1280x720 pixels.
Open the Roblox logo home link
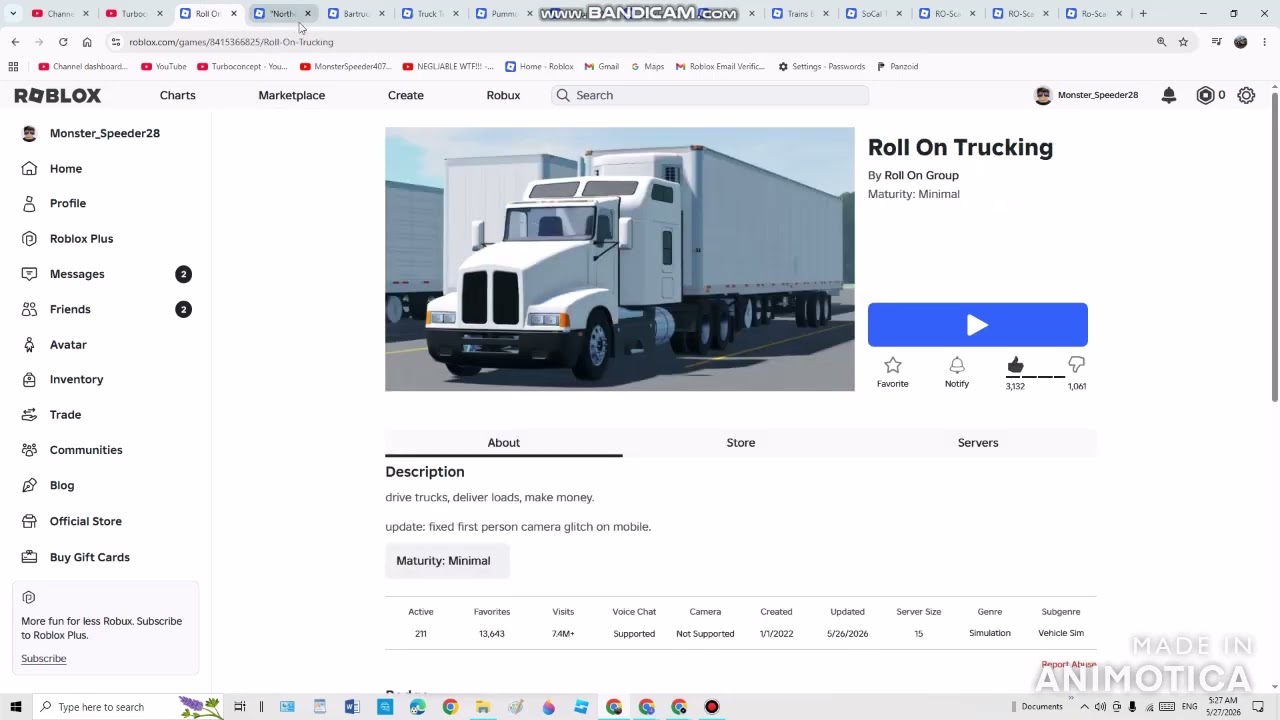57,95
